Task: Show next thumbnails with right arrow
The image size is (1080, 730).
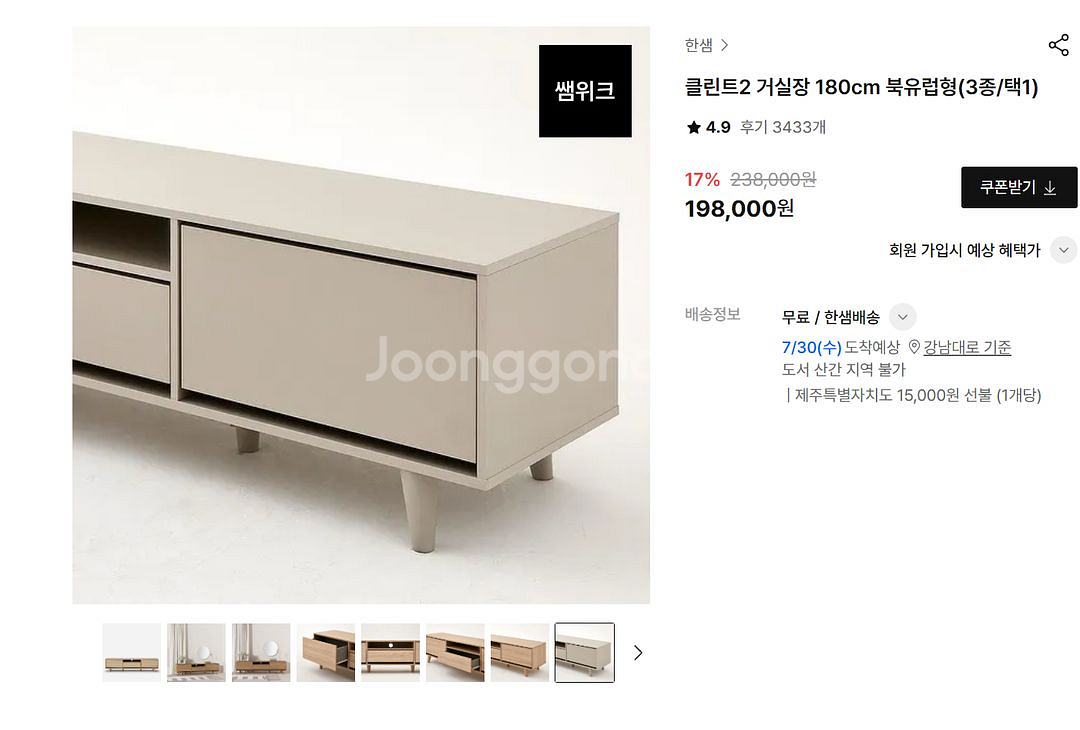Action: coord(638,652)
